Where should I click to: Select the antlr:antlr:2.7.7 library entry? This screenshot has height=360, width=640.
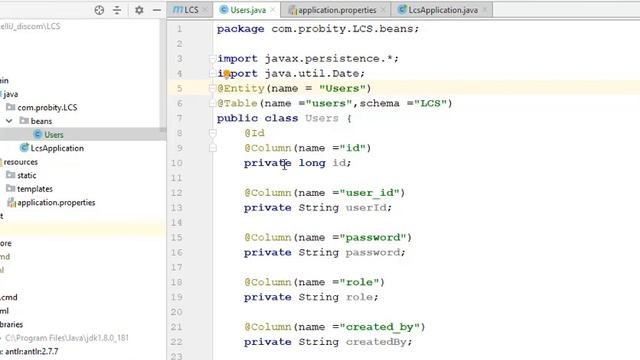pyautogui.click(x=31, y=351)
